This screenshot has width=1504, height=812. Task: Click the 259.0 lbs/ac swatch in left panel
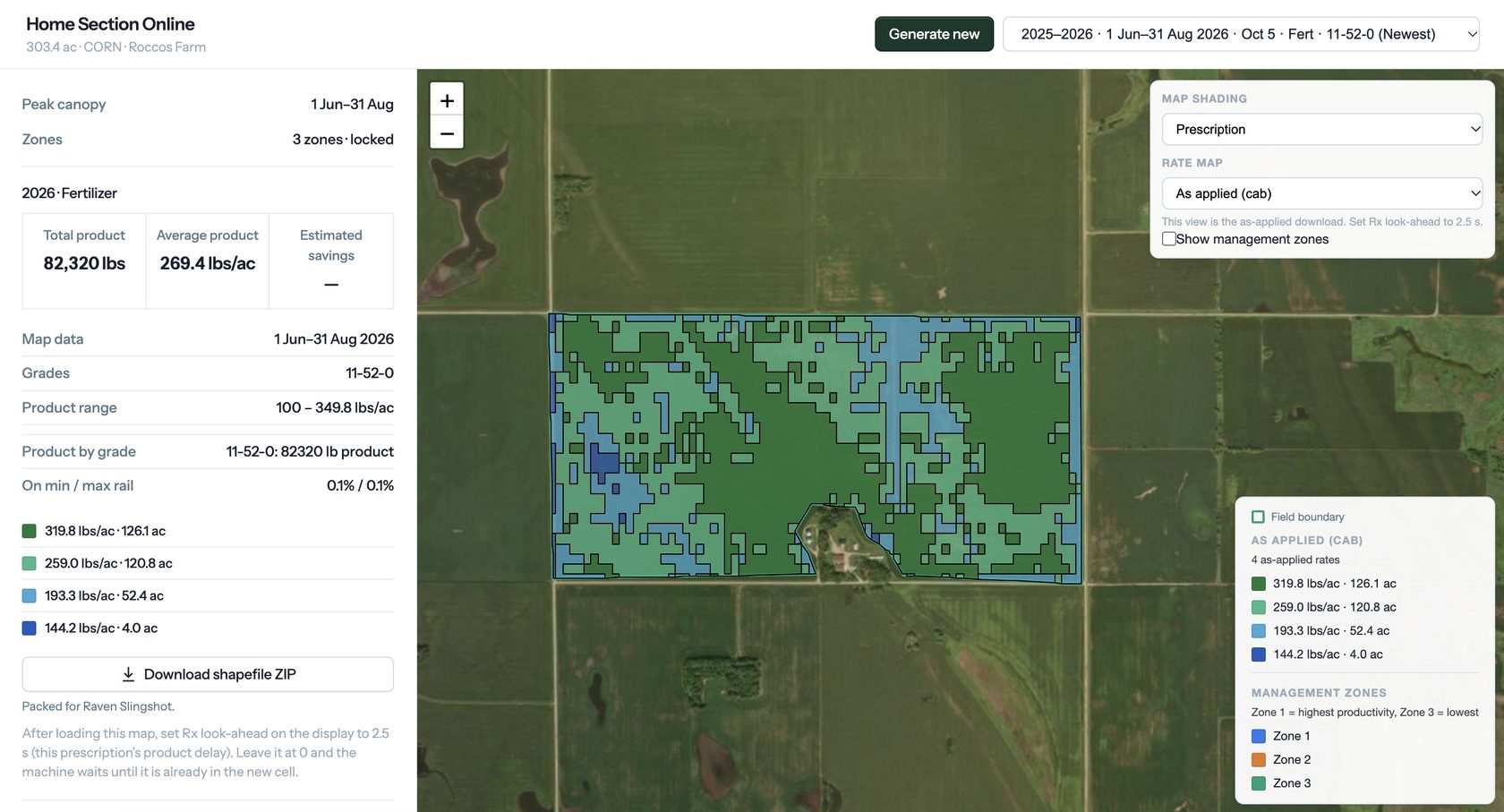click(29, 563)
